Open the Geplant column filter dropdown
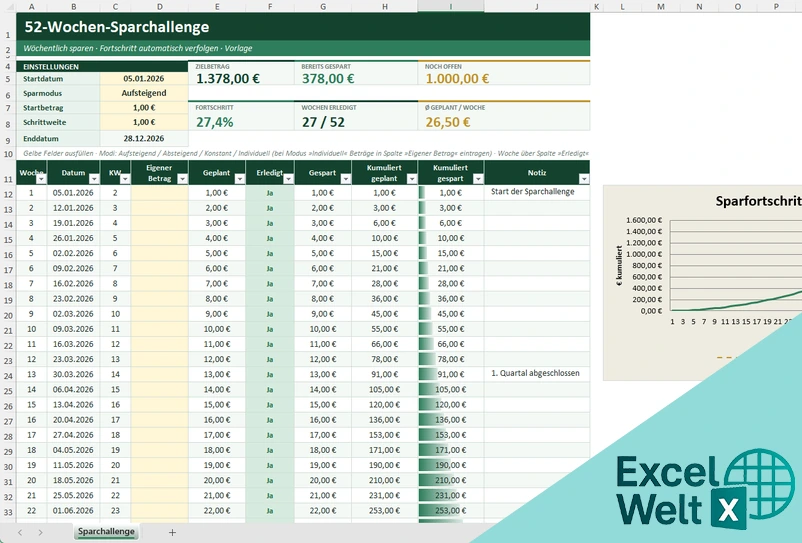This screenshot has width=802, height=543. (x=239, y=179)
